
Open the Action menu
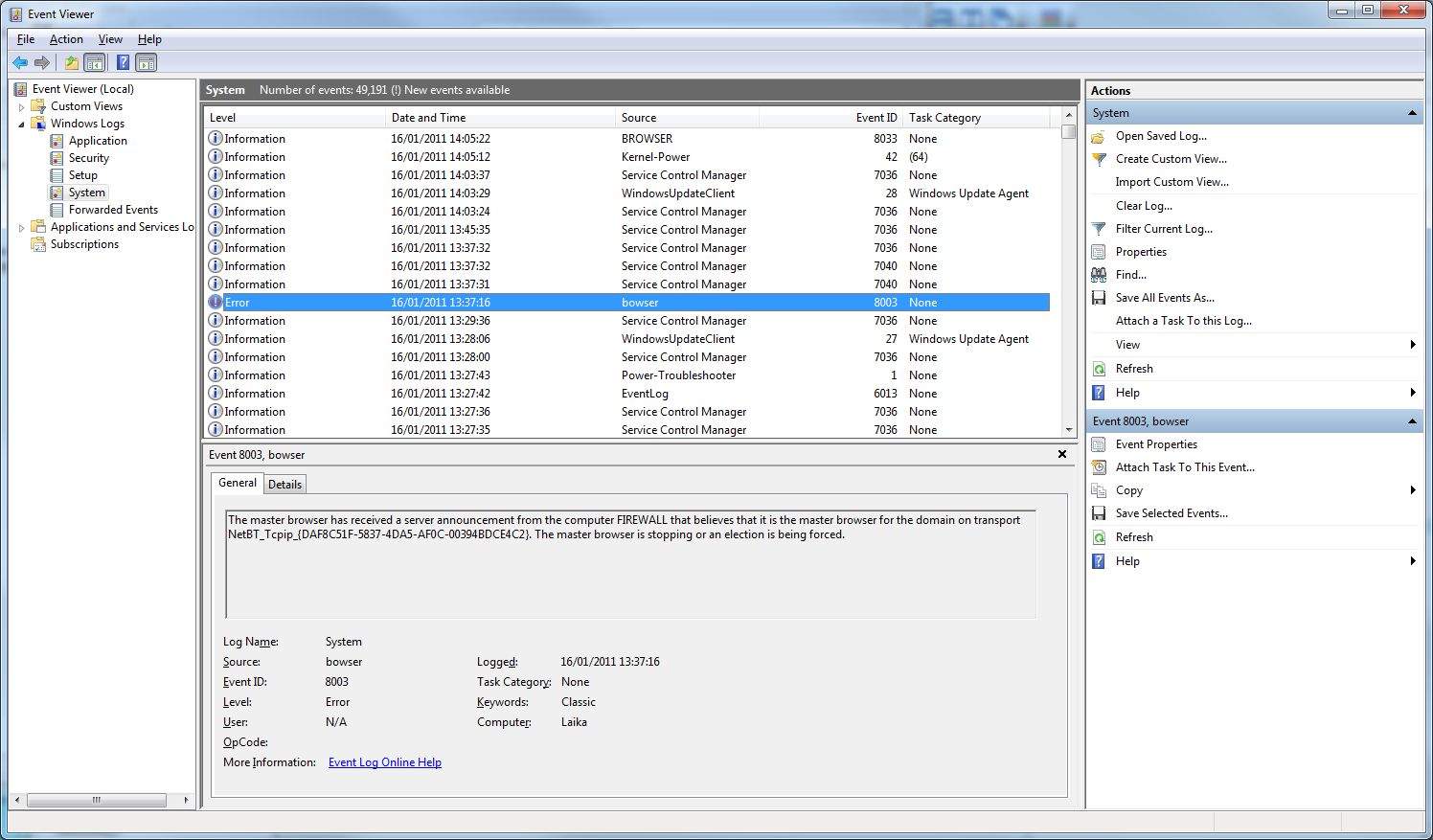[x=66, y=39]
